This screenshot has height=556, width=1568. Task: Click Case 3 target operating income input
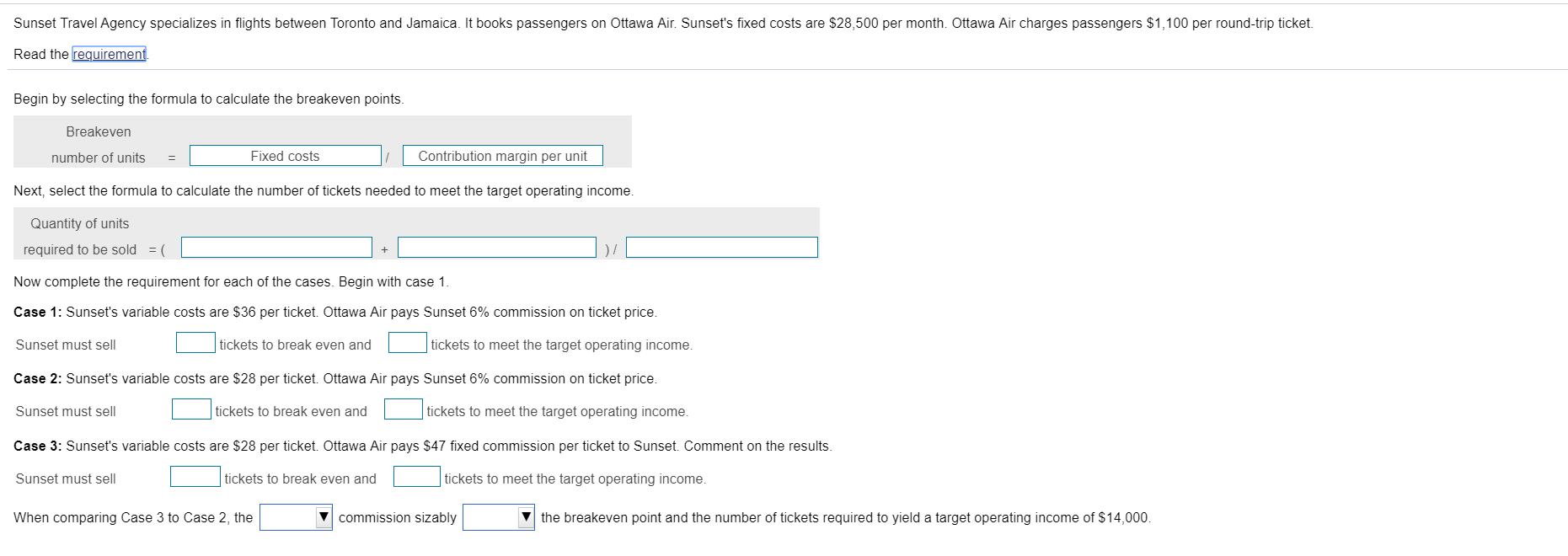tap(417, 476)
